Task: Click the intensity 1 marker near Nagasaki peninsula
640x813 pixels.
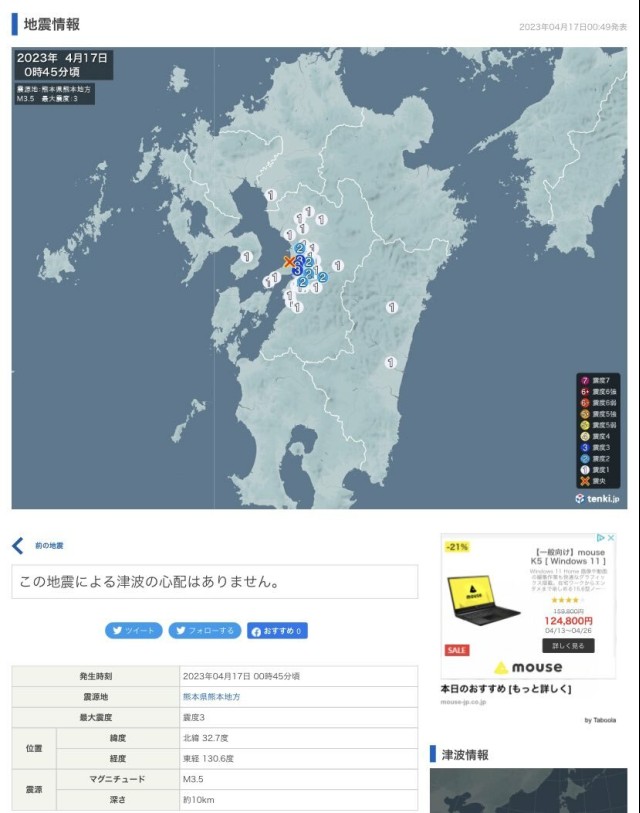Action: (x=246, y=257)
